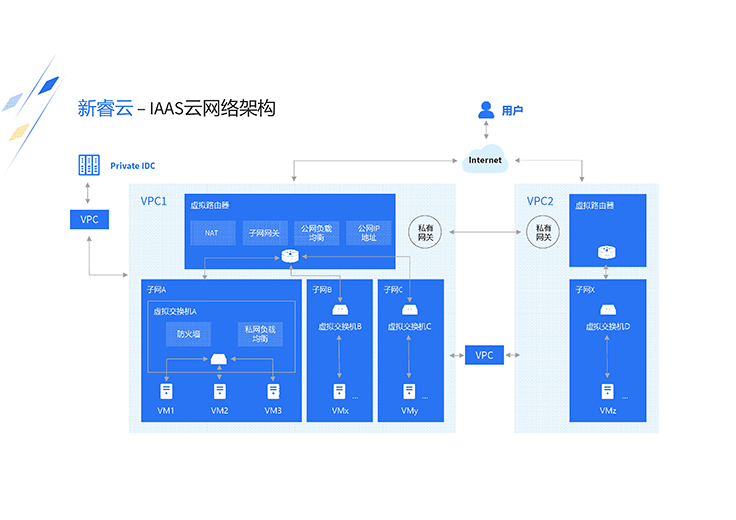The height and width of the screenshot is (520, 736).
Task: Click the virtual switch D icon
Action: pyautogui.click(x=608, y=310)
